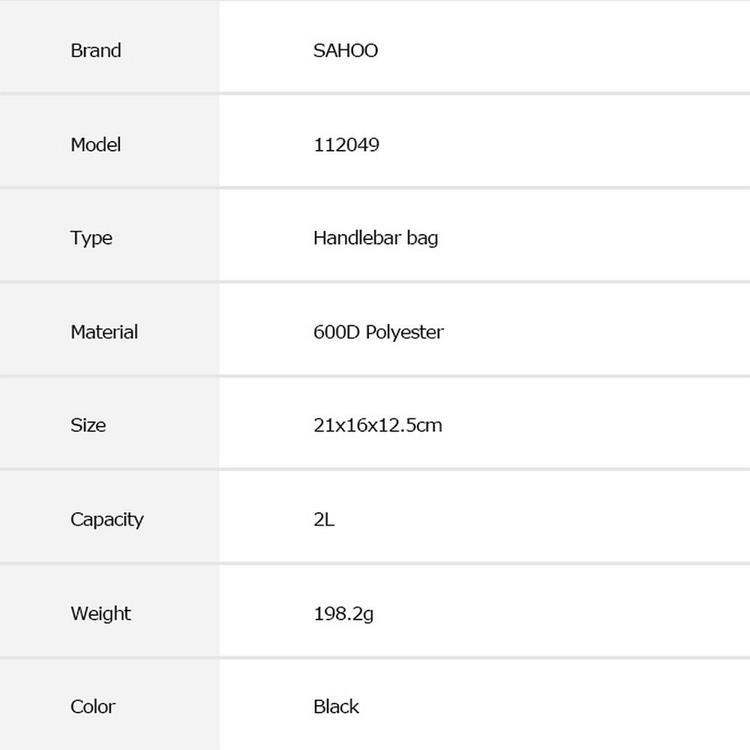Select the 198.2g weight value
This screenshot has height=750, width=750.
tap(343, 614)
